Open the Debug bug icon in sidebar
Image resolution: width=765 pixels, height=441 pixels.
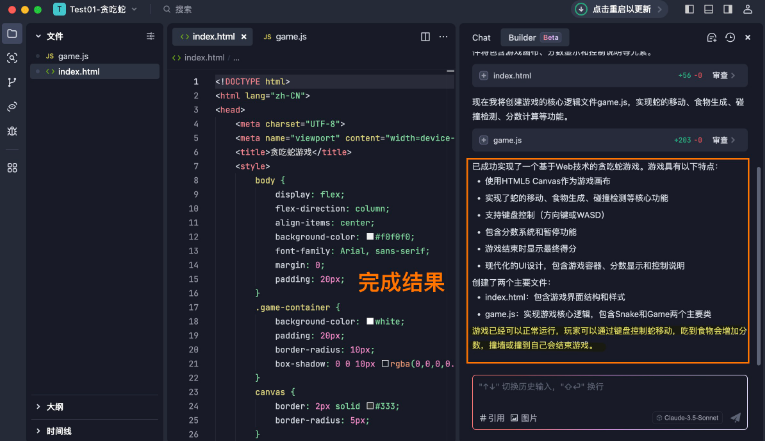coord(12,131)
